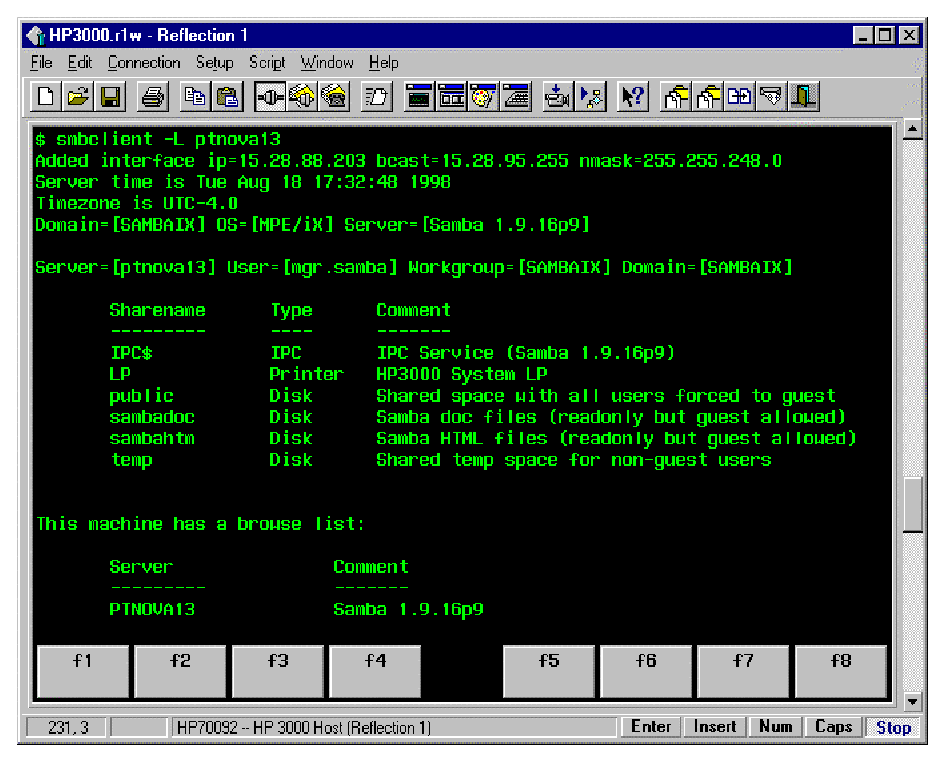Click the f2 function key button
This screenshot has height=764, width=946.
pyautogui.click(x=180, y=671)
